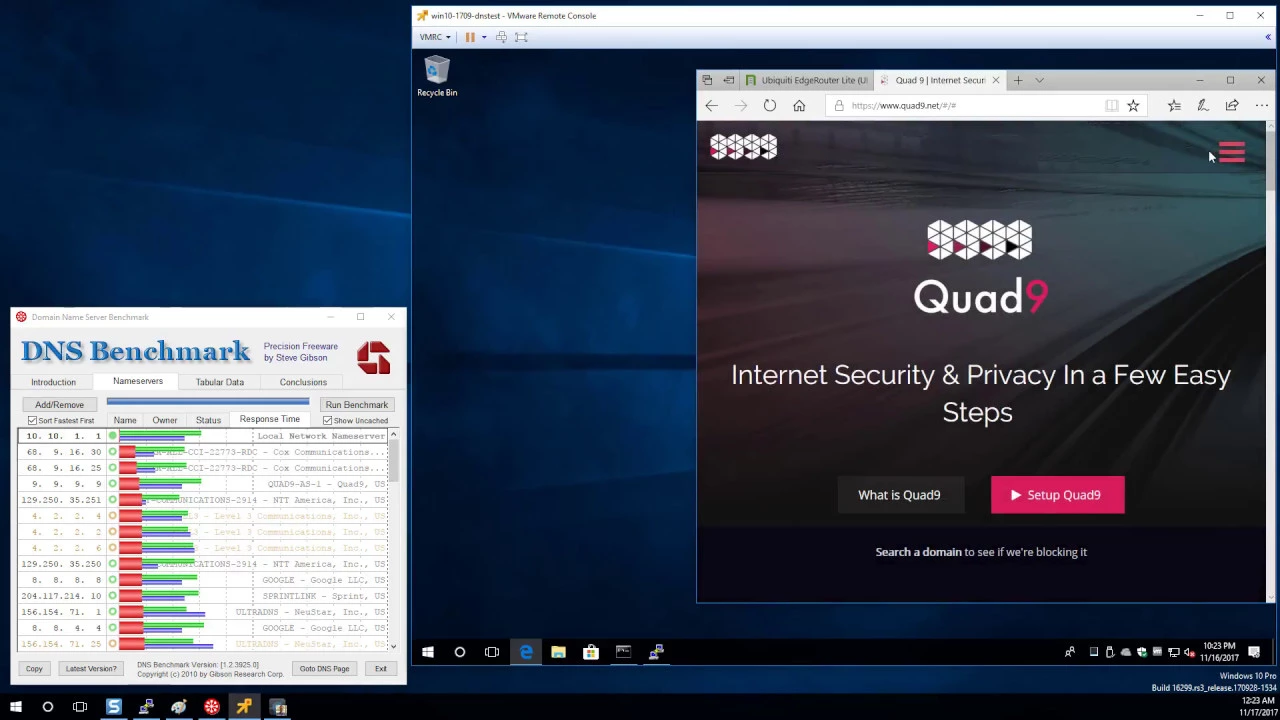This screenshot has width=1280, height=720.
Task: Click the Gibson Research logo in DNS Benchmark
Action: pos(374,357)
